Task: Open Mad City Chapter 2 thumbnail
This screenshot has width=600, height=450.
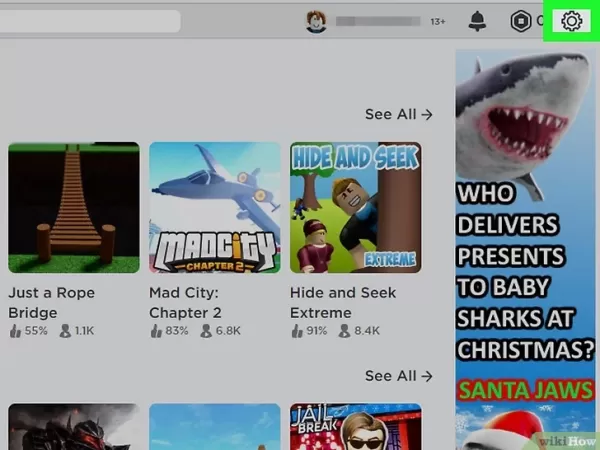Action: tap(215, 207)
